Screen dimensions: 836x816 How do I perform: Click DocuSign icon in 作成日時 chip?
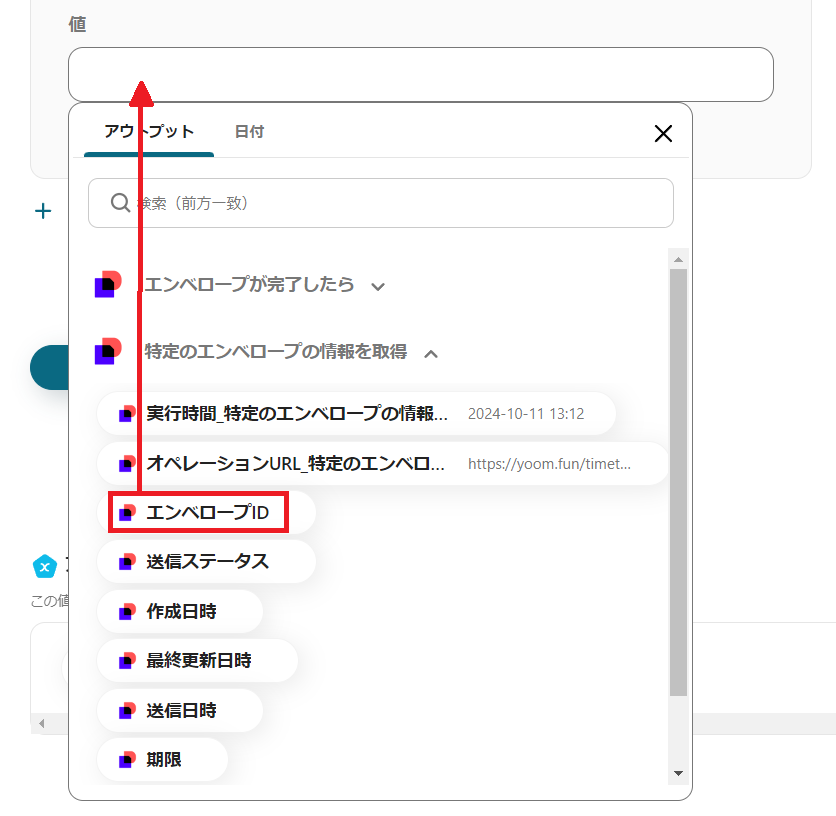click(127, 612)
